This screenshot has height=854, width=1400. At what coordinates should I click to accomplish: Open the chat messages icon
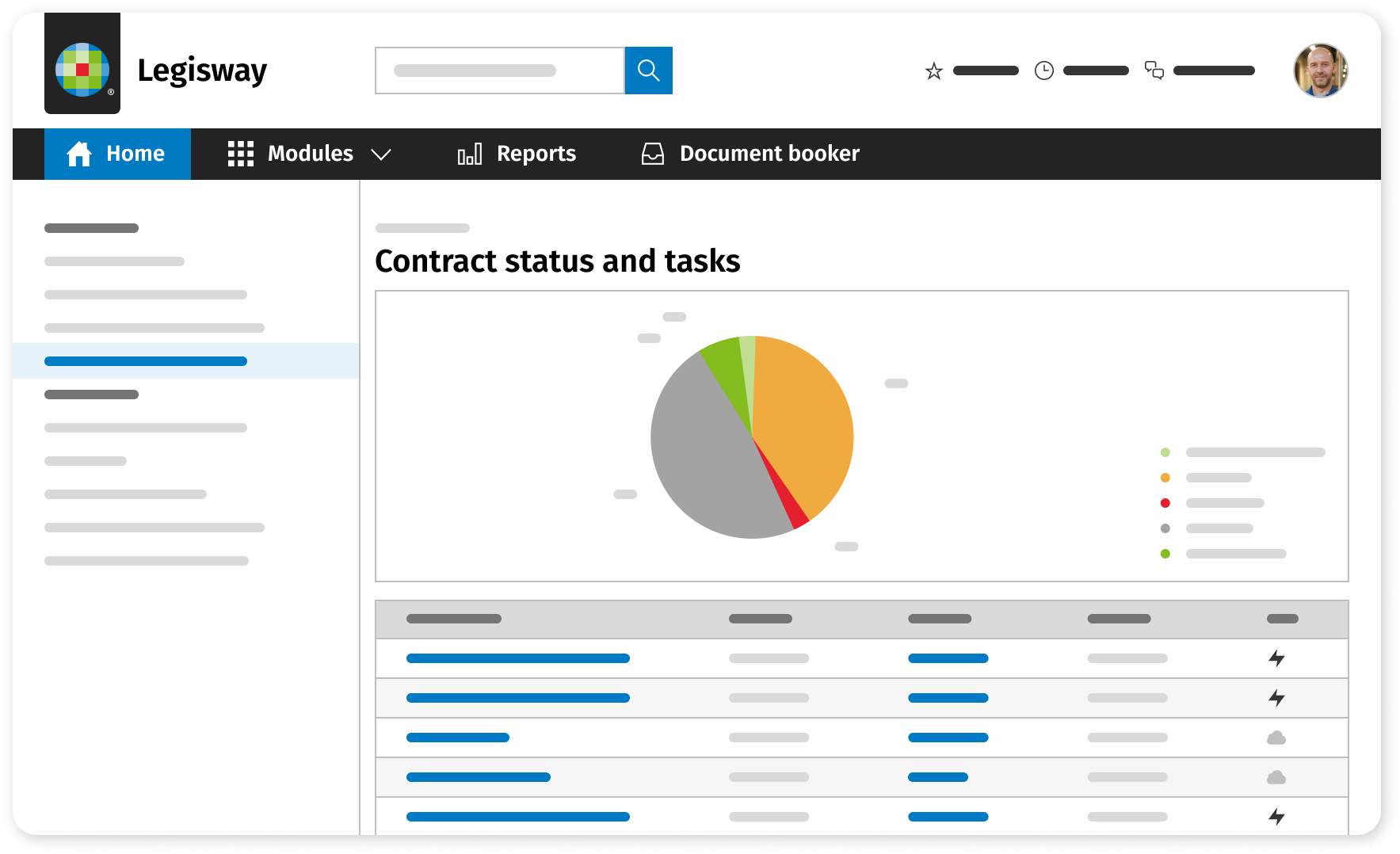(1154, 71)
